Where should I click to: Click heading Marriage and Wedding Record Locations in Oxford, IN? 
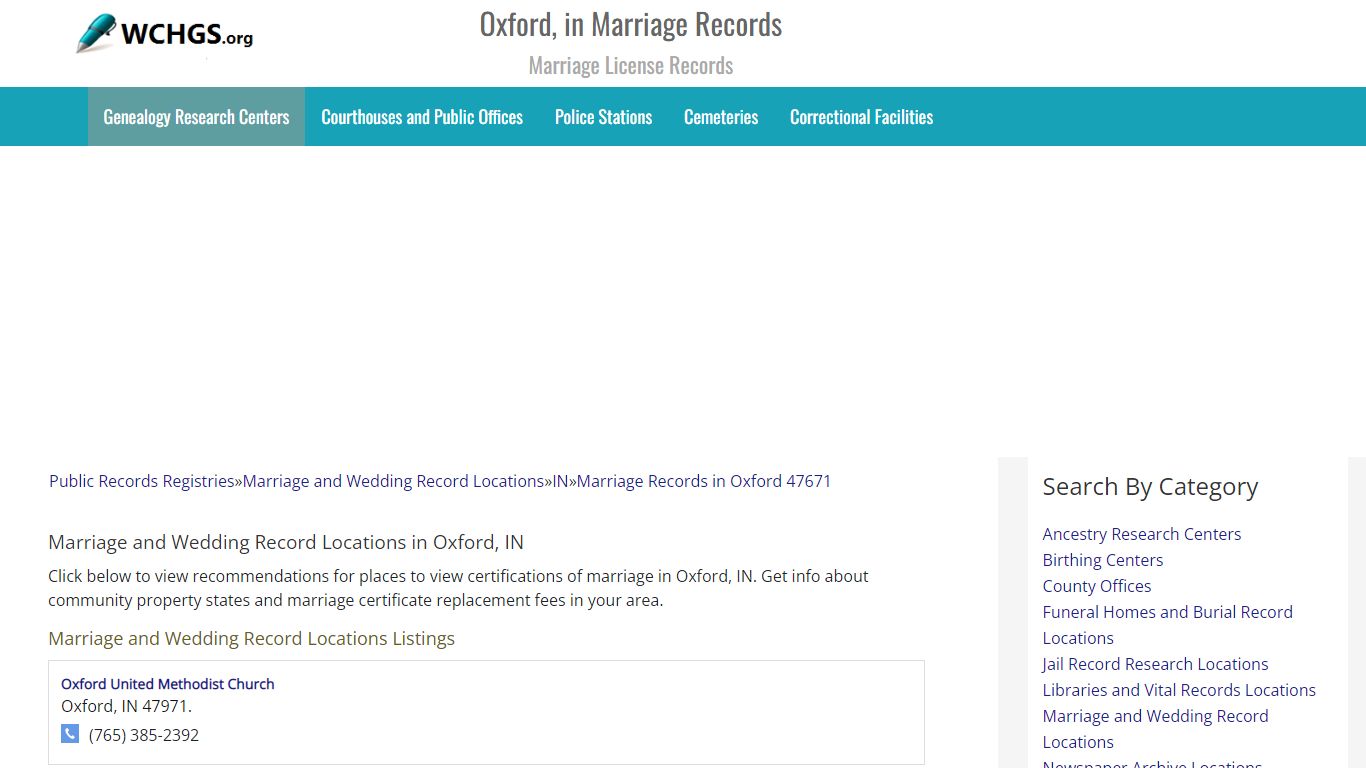286,542
